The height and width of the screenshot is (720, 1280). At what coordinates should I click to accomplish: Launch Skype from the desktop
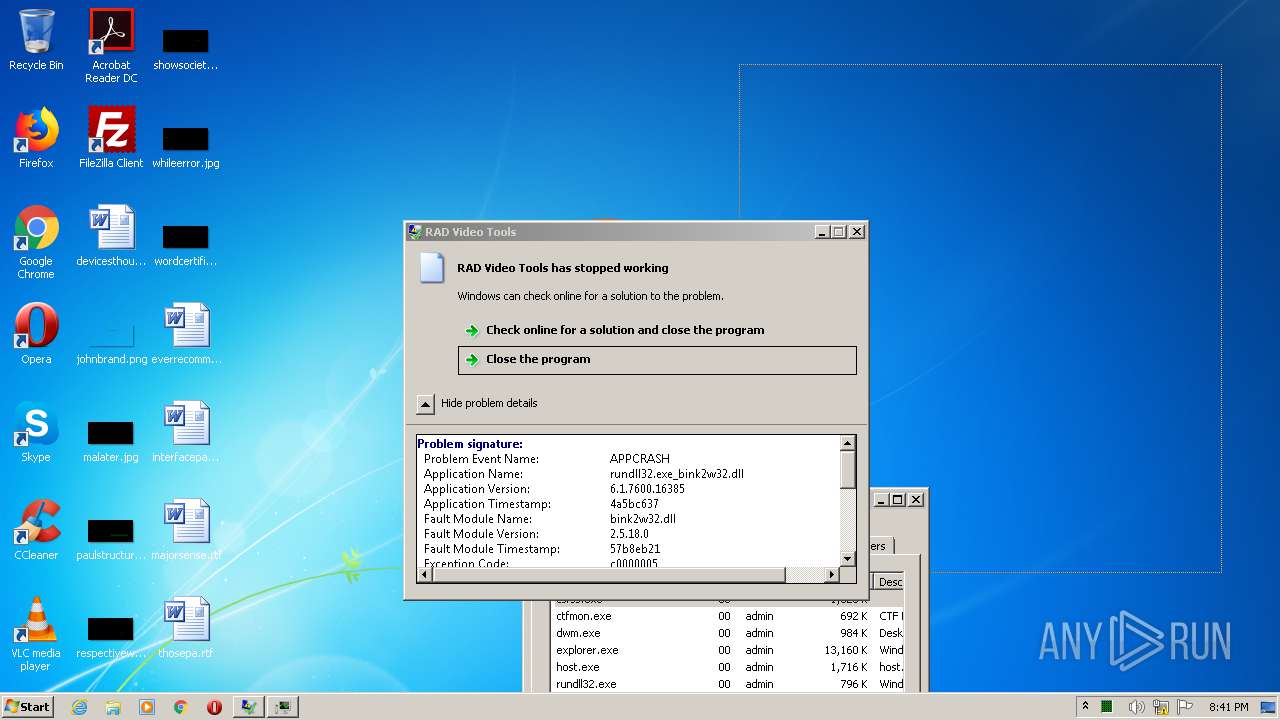[36, 432]
